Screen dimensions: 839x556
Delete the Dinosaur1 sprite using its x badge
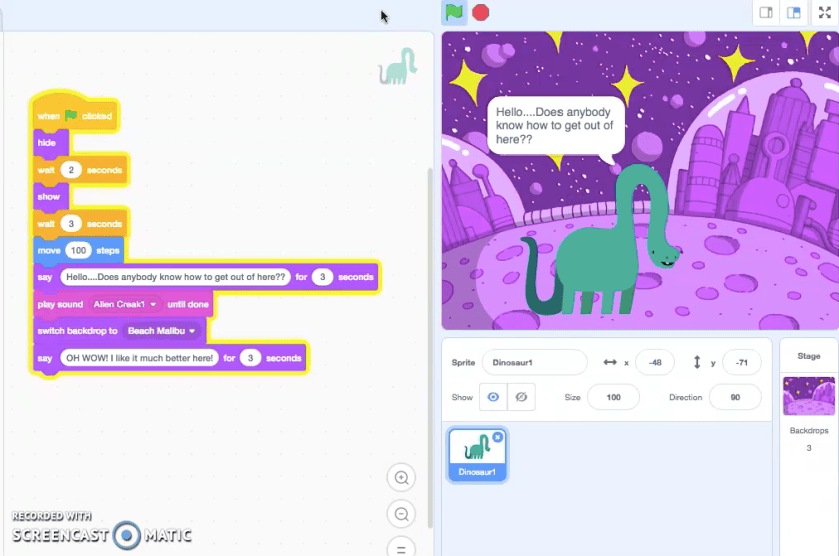point(498,437)
